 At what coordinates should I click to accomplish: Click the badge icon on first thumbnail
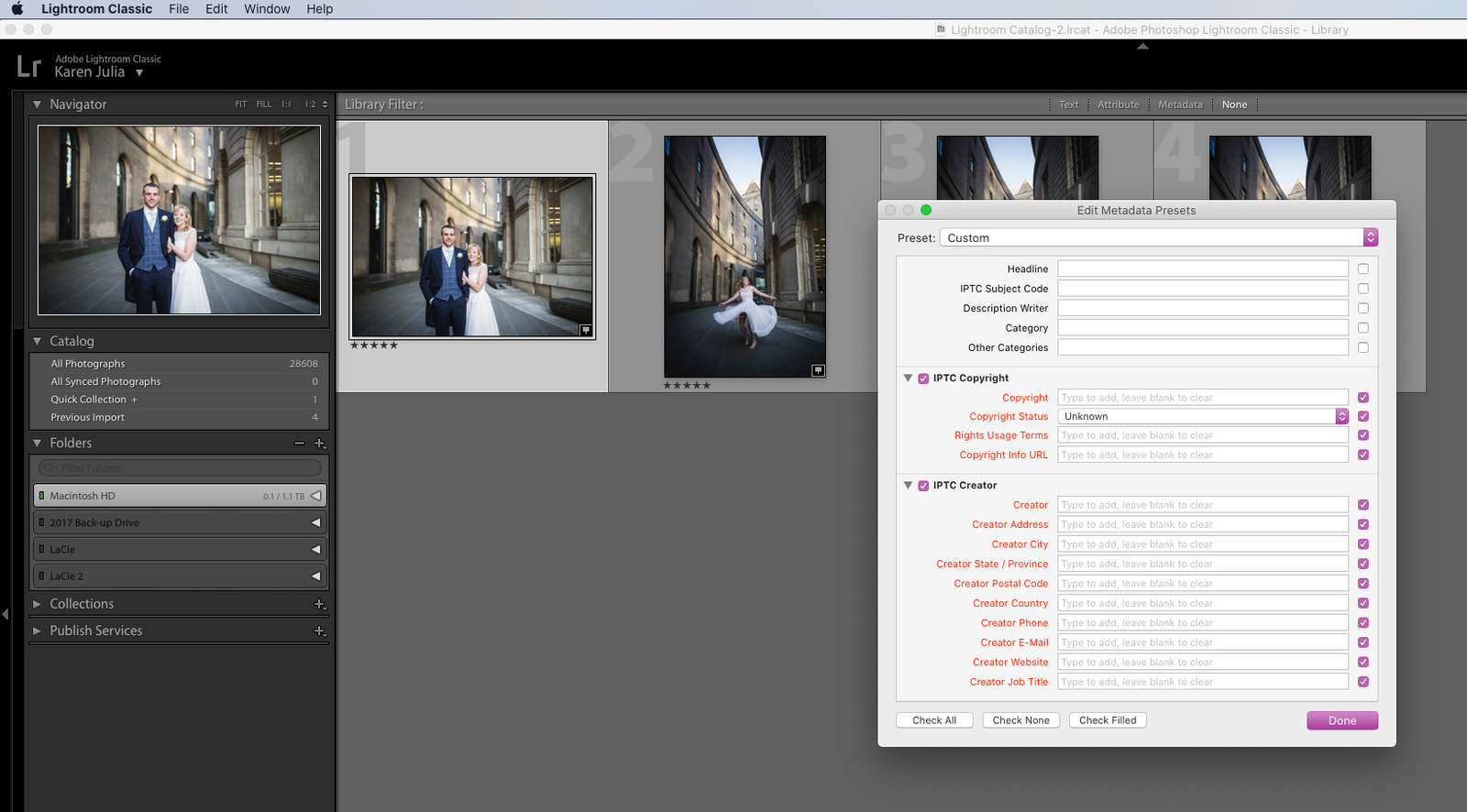coord(586,330)
